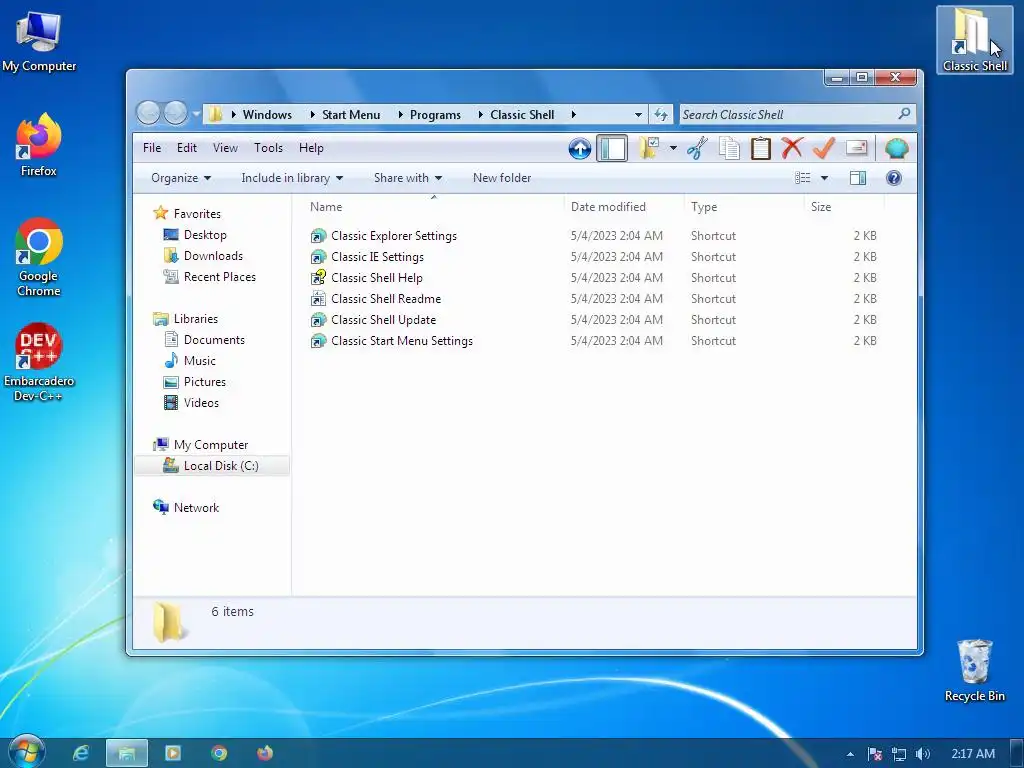Toggle the preview pane button
Screen dimensions: 1024x768
coord(857,178)
